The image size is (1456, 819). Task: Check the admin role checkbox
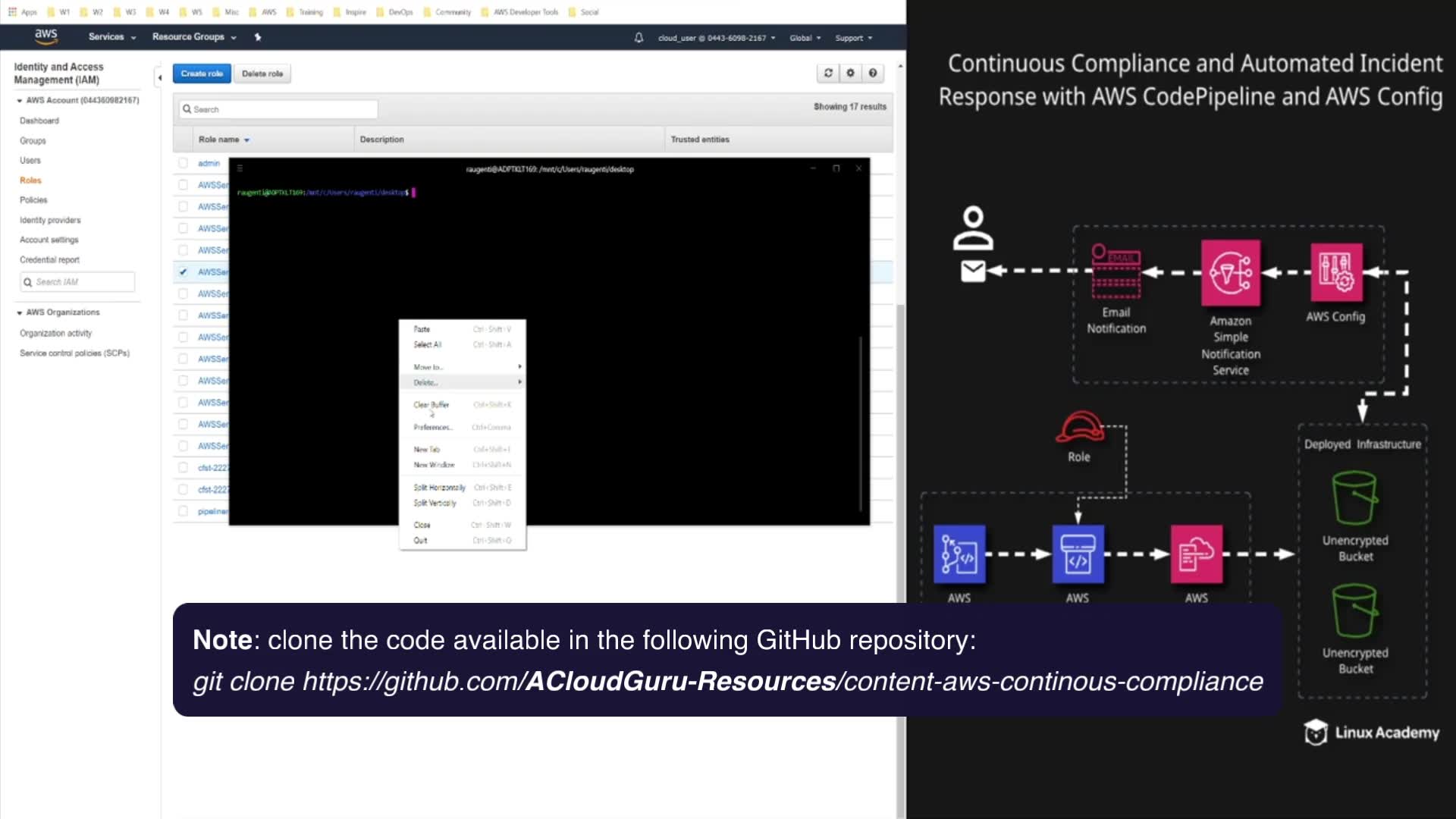pos(183,163)
